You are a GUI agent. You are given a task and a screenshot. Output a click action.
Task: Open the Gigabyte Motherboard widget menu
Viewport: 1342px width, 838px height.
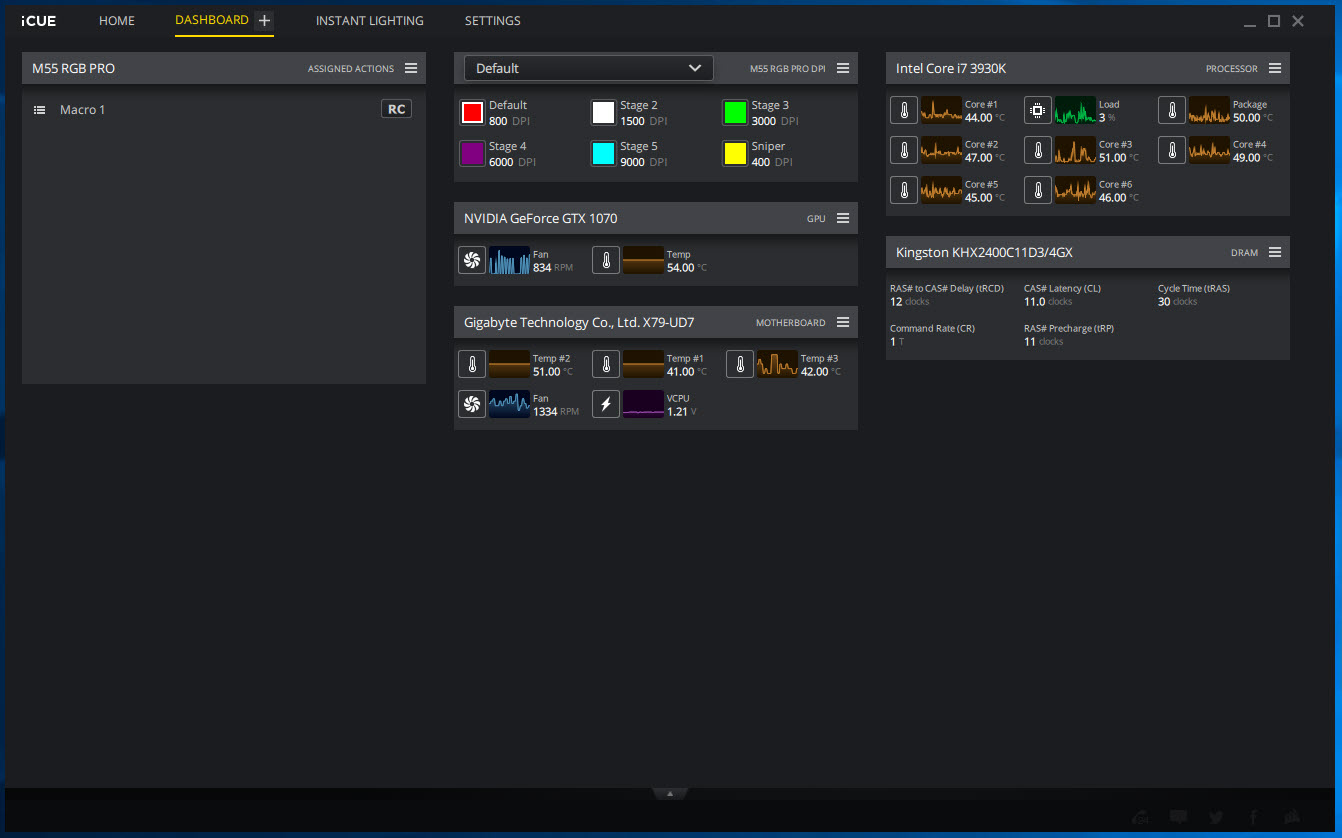click(843, 322)
